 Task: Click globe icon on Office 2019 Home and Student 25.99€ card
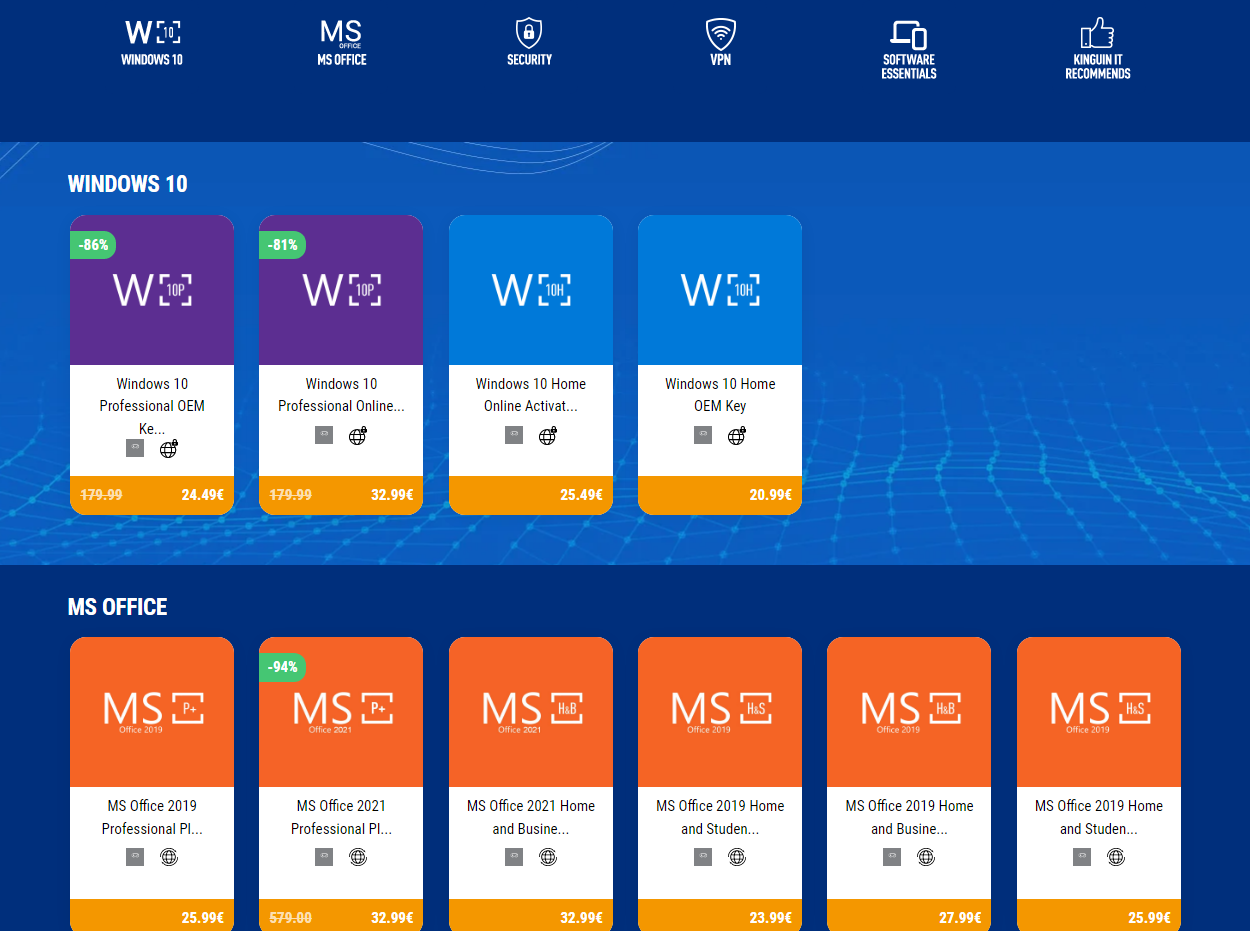(1116, 857)
